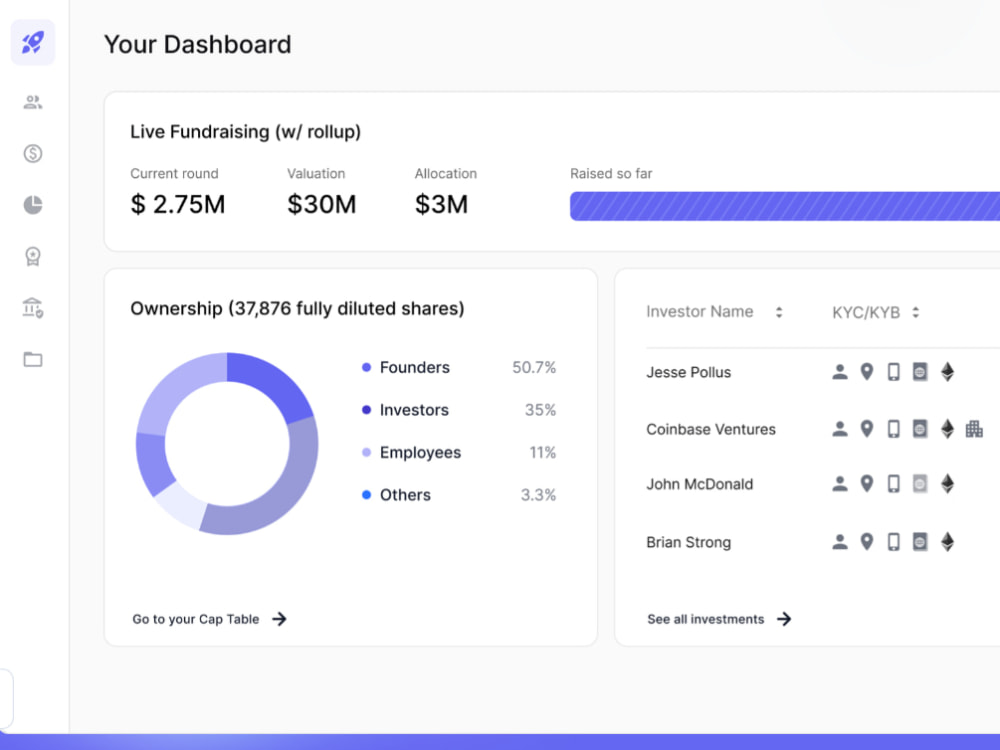Click Jesse Pollus Ethereum icon
The width and height of the screenshot is (1000, 750).
947,372
